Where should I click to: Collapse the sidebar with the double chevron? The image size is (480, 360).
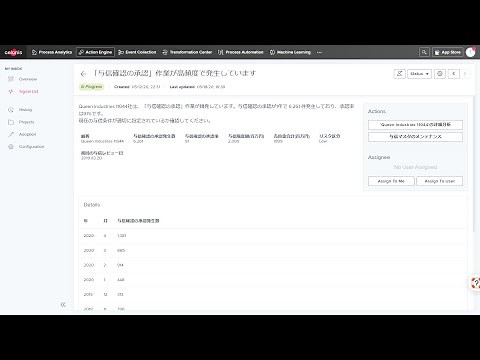(63, 304)
